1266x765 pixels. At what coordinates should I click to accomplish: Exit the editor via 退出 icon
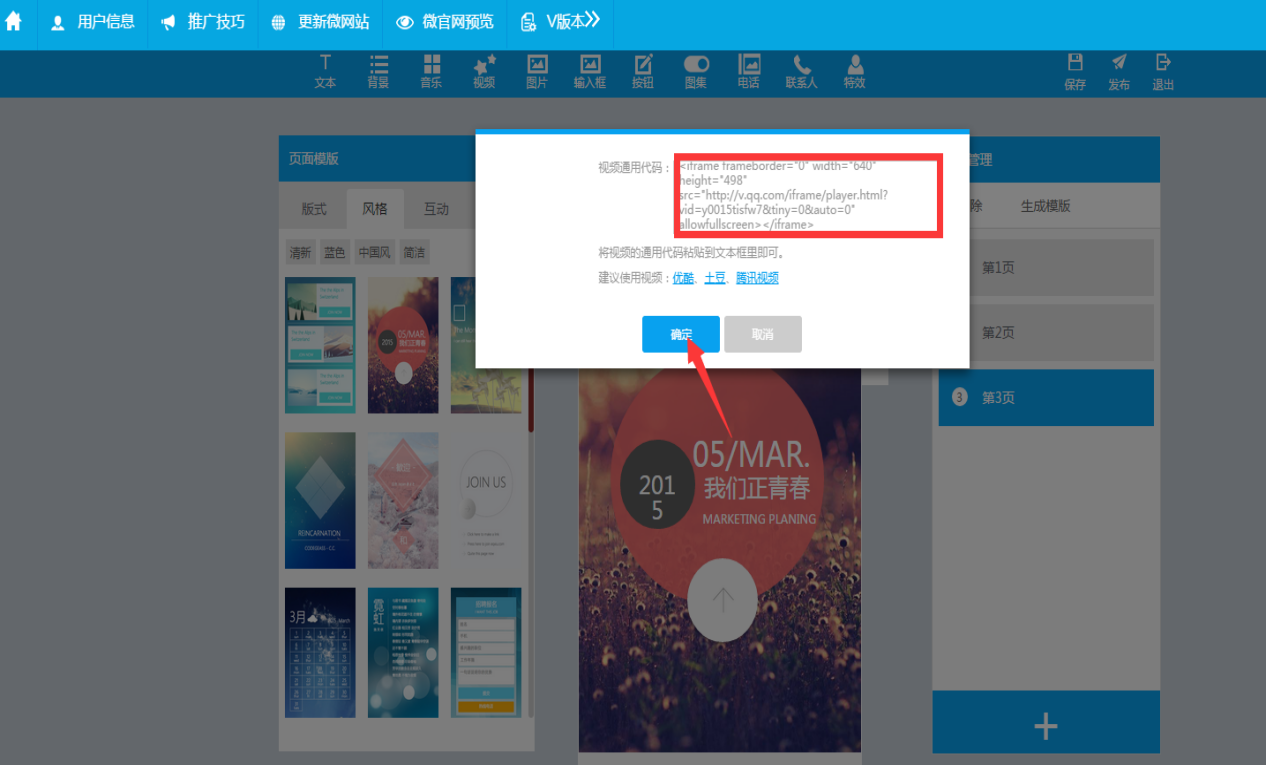pyautogui.click(x=1163, y=72)
